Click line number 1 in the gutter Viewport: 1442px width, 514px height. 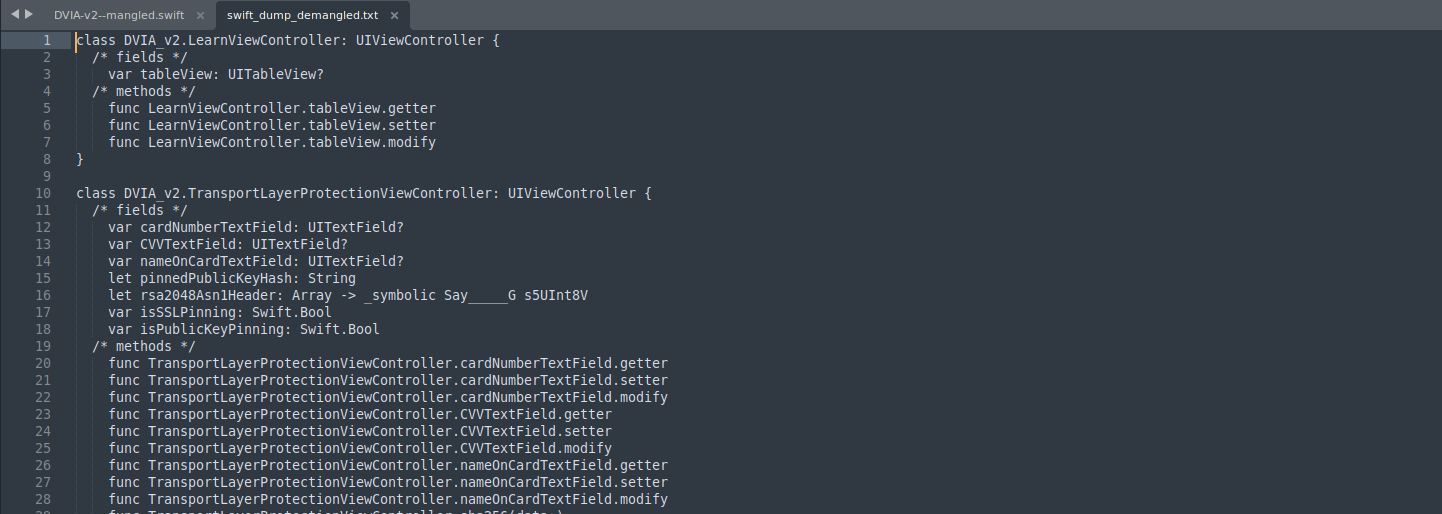[x=47, y=41]
